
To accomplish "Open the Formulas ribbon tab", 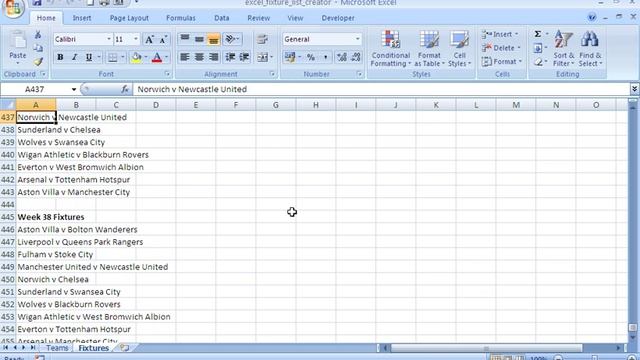I will point(181,18).
